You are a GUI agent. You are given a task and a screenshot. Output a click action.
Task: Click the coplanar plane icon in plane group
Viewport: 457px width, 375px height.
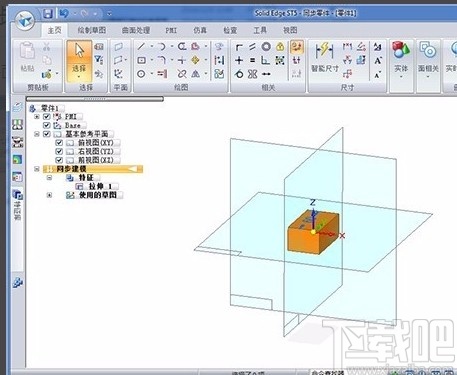119,47
